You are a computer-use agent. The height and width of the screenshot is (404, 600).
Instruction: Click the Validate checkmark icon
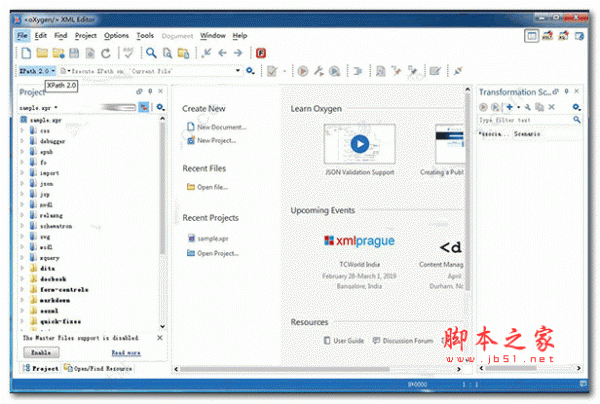[x=272, y=71]
